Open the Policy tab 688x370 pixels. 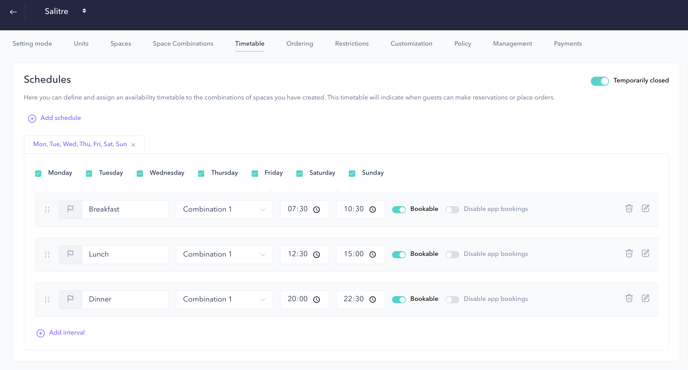tap(462, 43)
